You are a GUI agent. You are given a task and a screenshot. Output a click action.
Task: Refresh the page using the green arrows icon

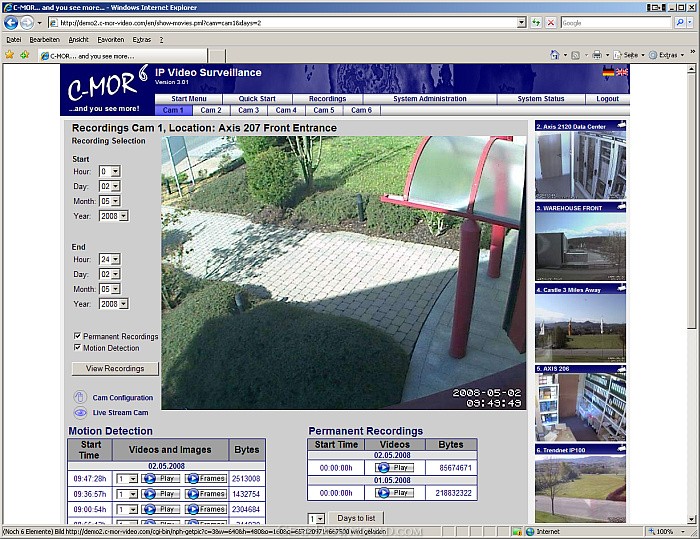536,23
